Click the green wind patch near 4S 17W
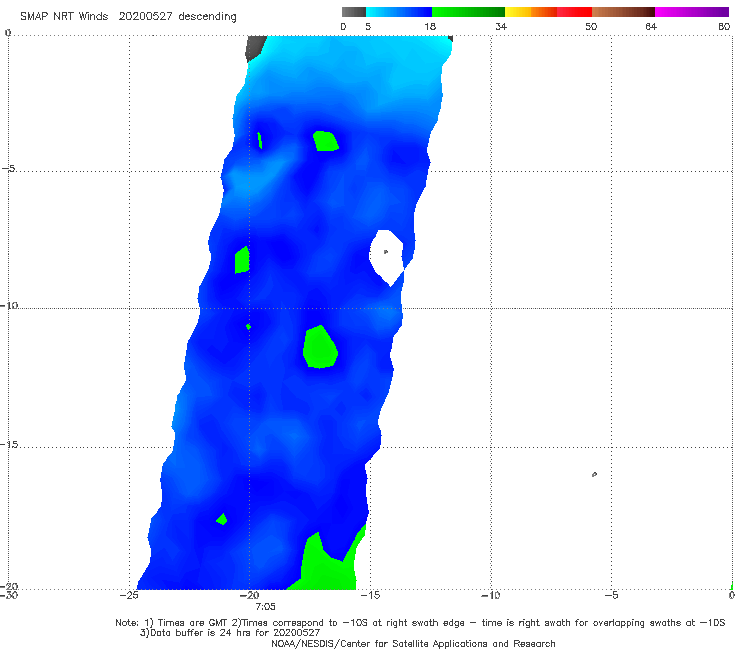Image resolution: width=740 pixels, height=650 pixels. (x=325, y=141)
